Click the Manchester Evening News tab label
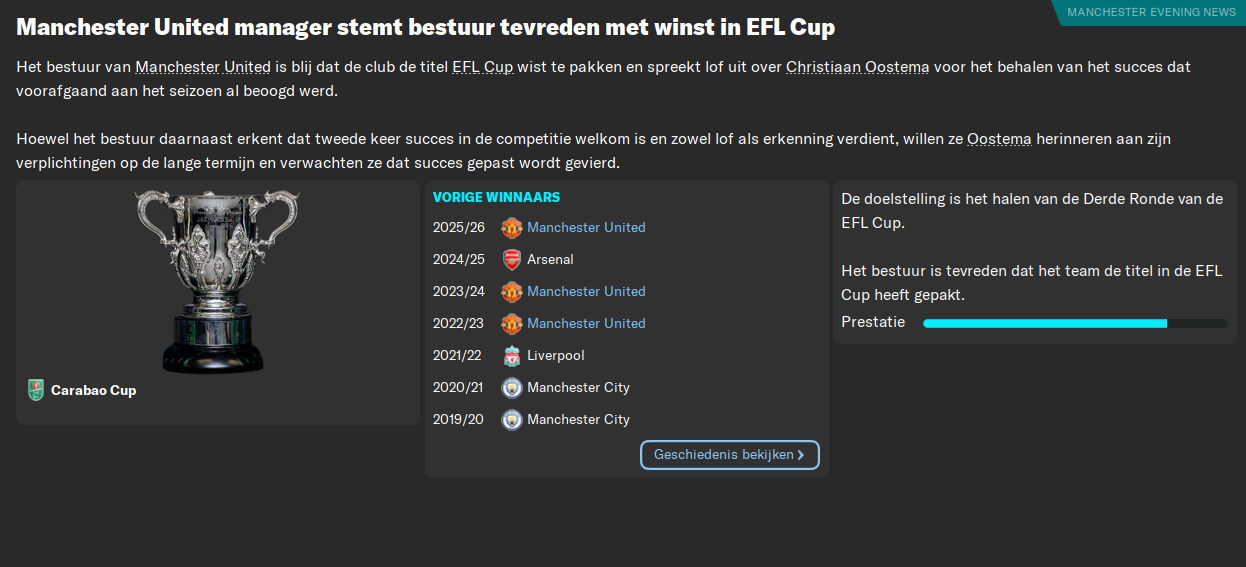The width and height of the screenshot is (1246, 567). click(1150, 12)
